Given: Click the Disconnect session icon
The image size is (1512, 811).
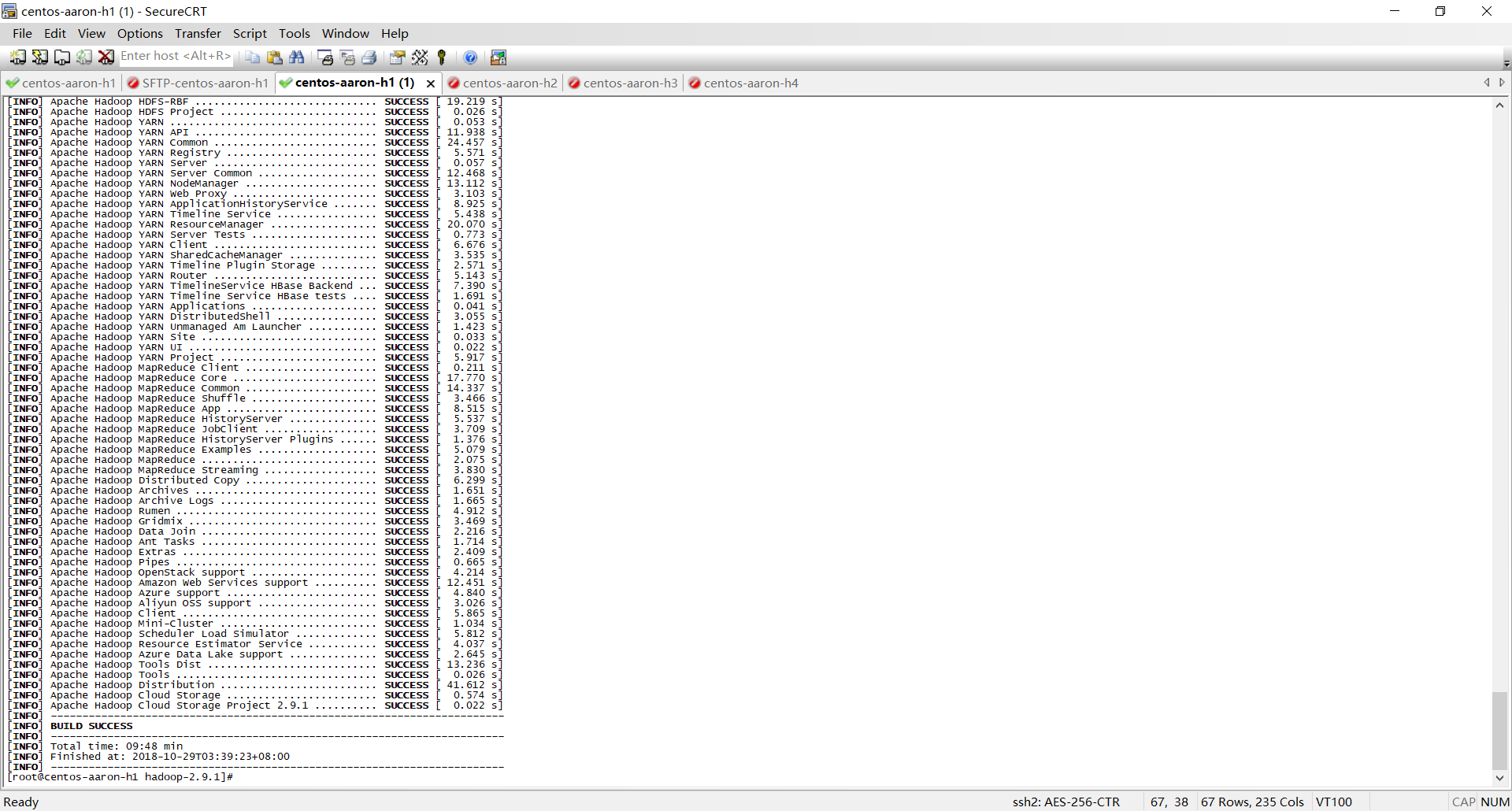Looking at the screenshot, I should (x=106, y=57).
